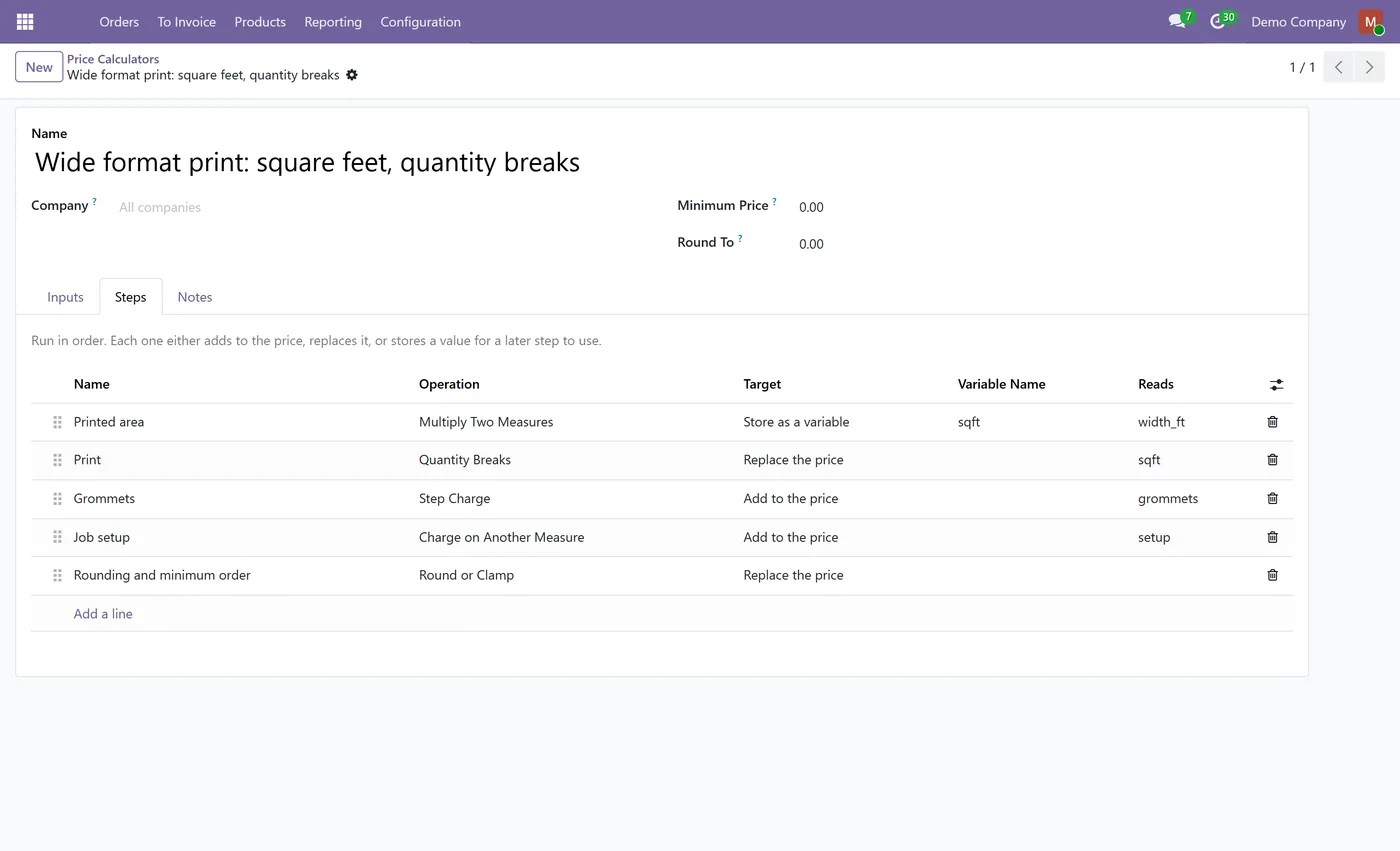
Task: Open optional columns settings icon
Action: (1276, 384)
